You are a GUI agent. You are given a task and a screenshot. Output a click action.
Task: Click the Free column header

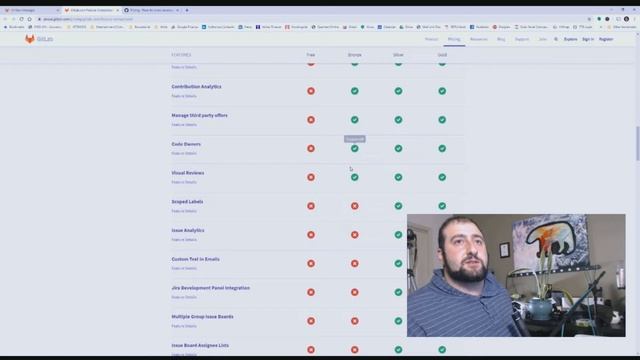coord(311,55)
